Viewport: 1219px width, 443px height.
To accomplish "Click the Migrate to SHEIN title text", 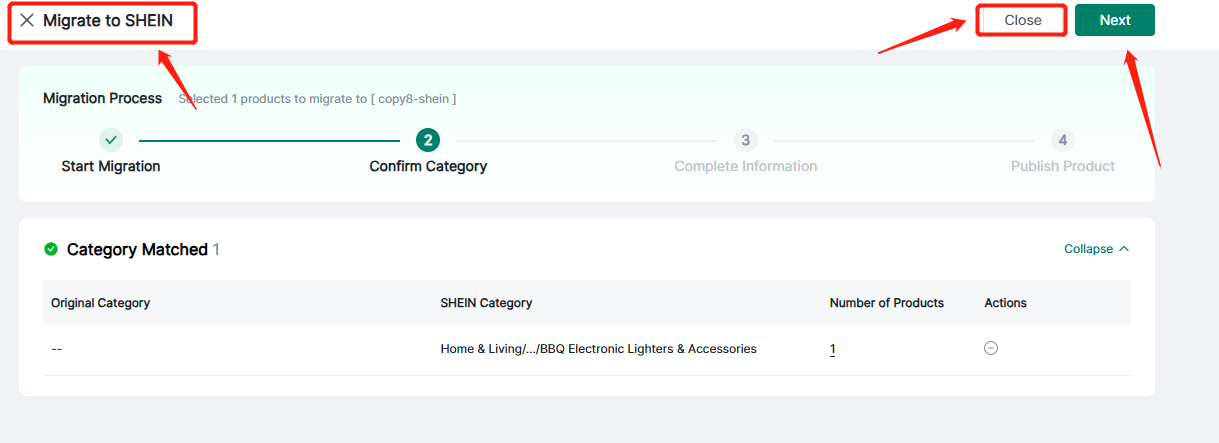I will [108, 21].
